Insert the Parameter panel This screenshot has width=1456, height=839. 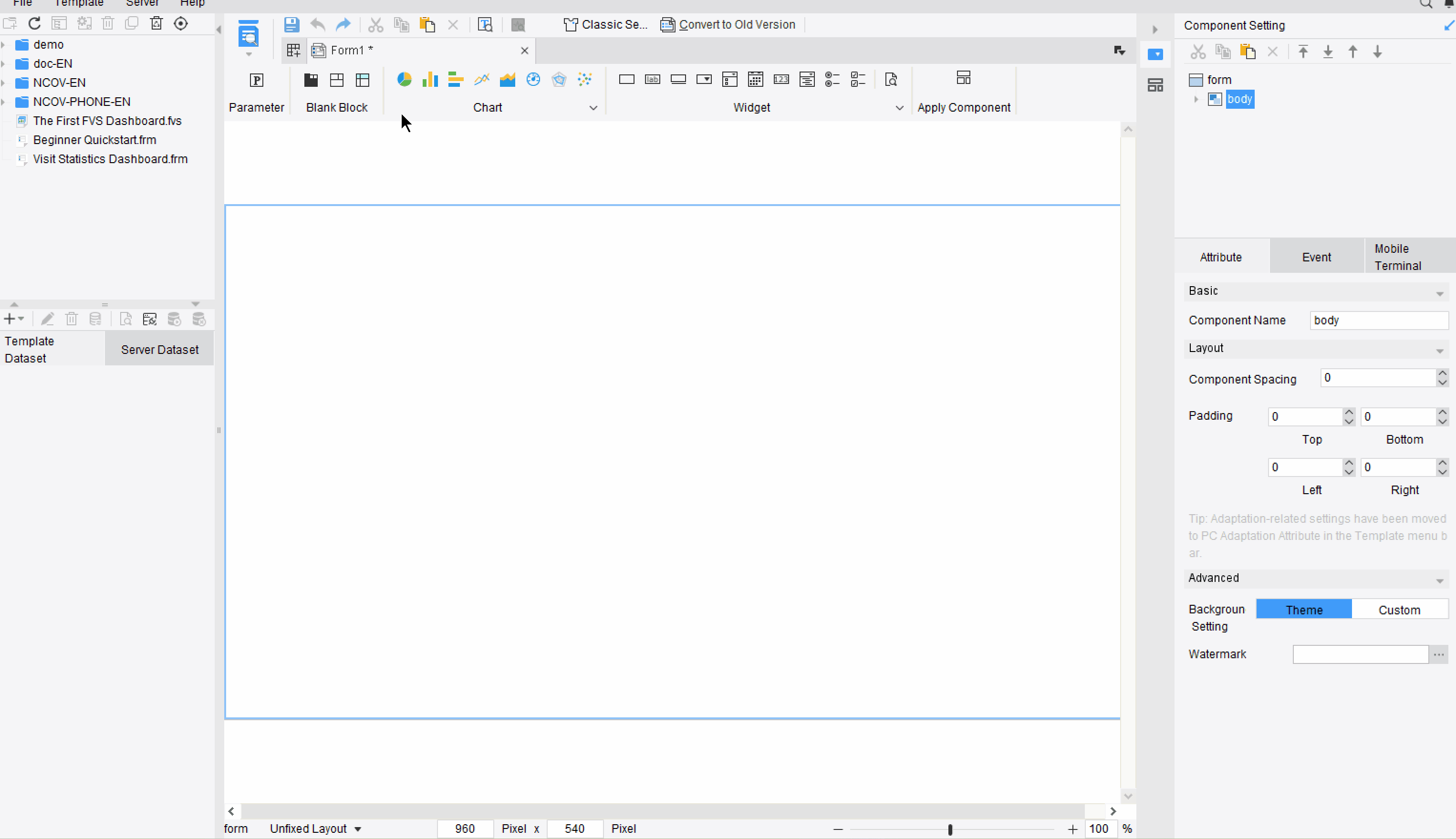[256, 81]
